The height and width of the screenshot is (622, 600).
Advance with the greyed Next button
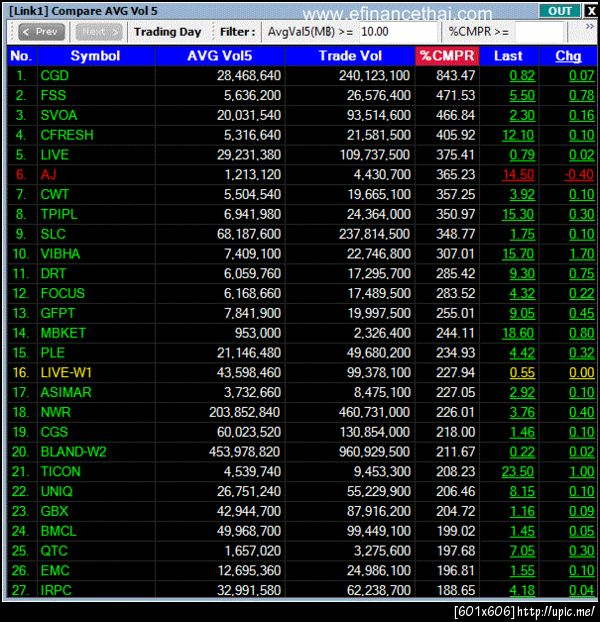tap(99, 32)
